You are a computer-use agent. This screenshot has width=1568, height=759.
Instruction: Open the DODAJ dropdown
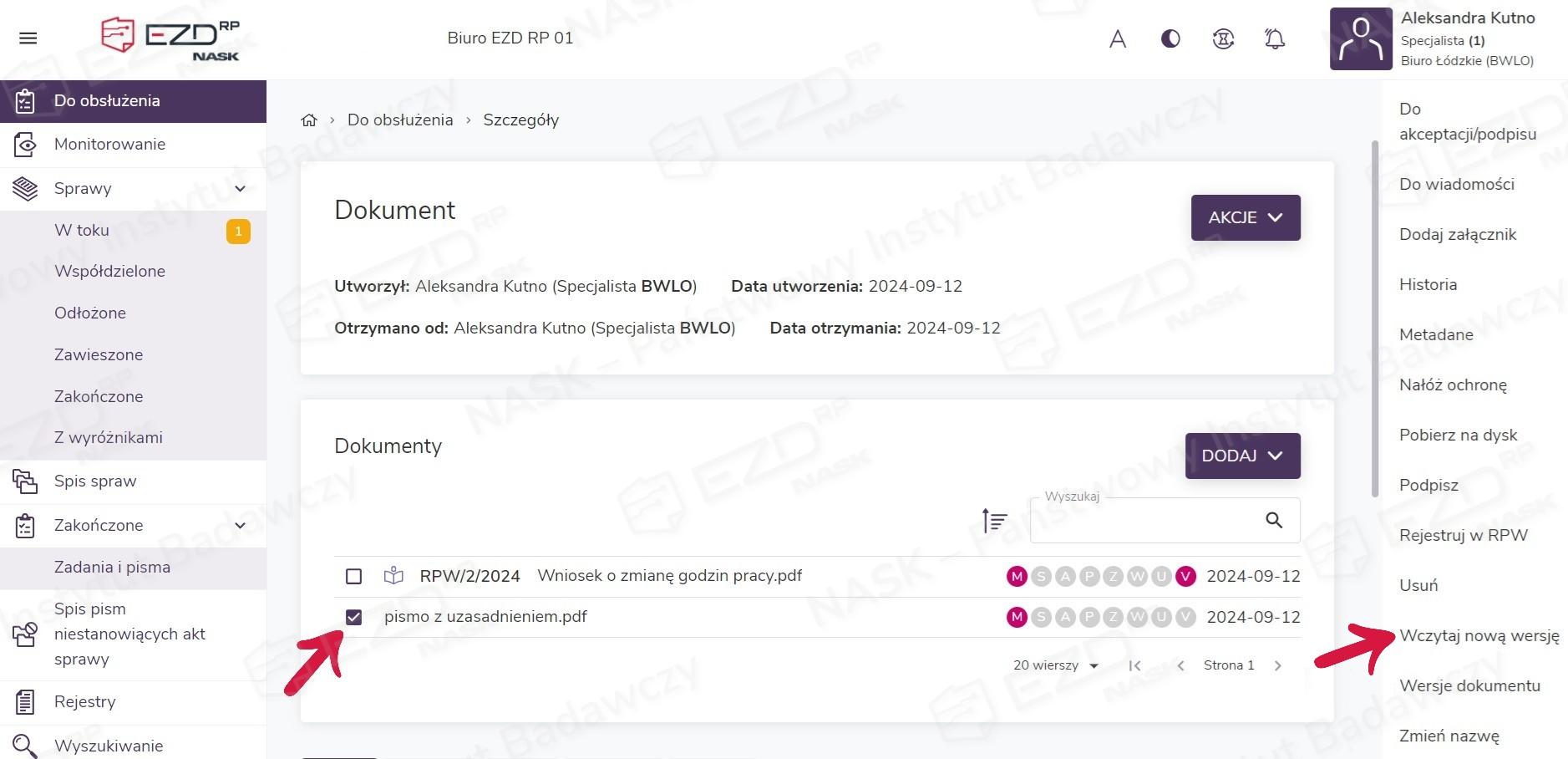pos(1241,456)
